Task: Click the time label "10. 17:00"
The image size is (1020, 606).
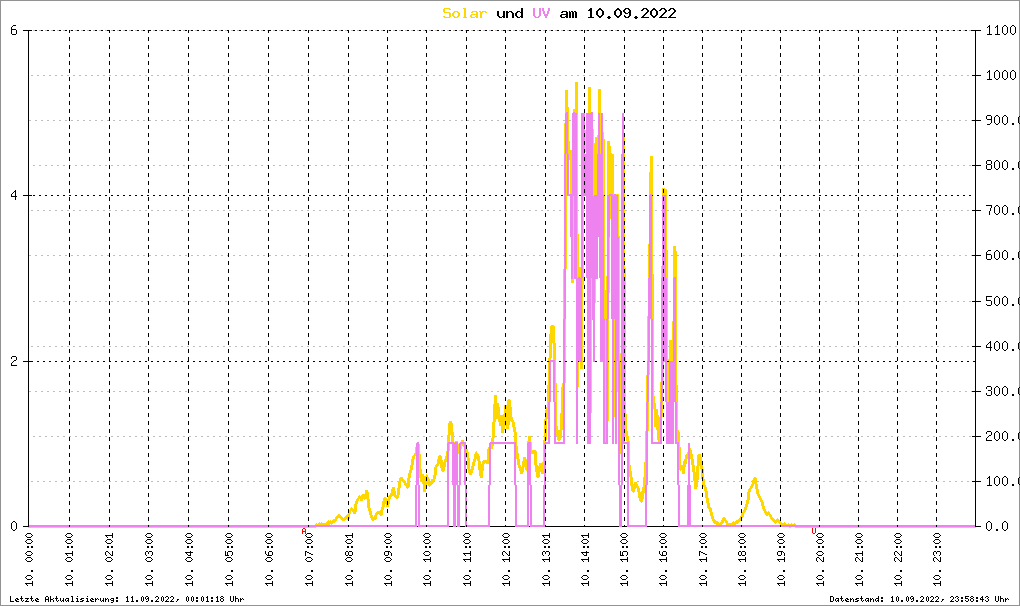Action: [x=703, y=560]
